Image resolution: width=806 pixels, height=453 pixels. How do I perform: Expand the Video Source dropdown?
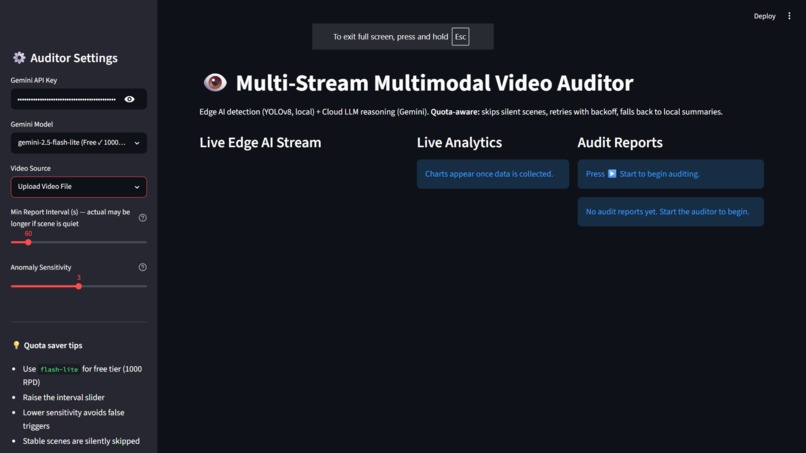click(x=79, y=187)
